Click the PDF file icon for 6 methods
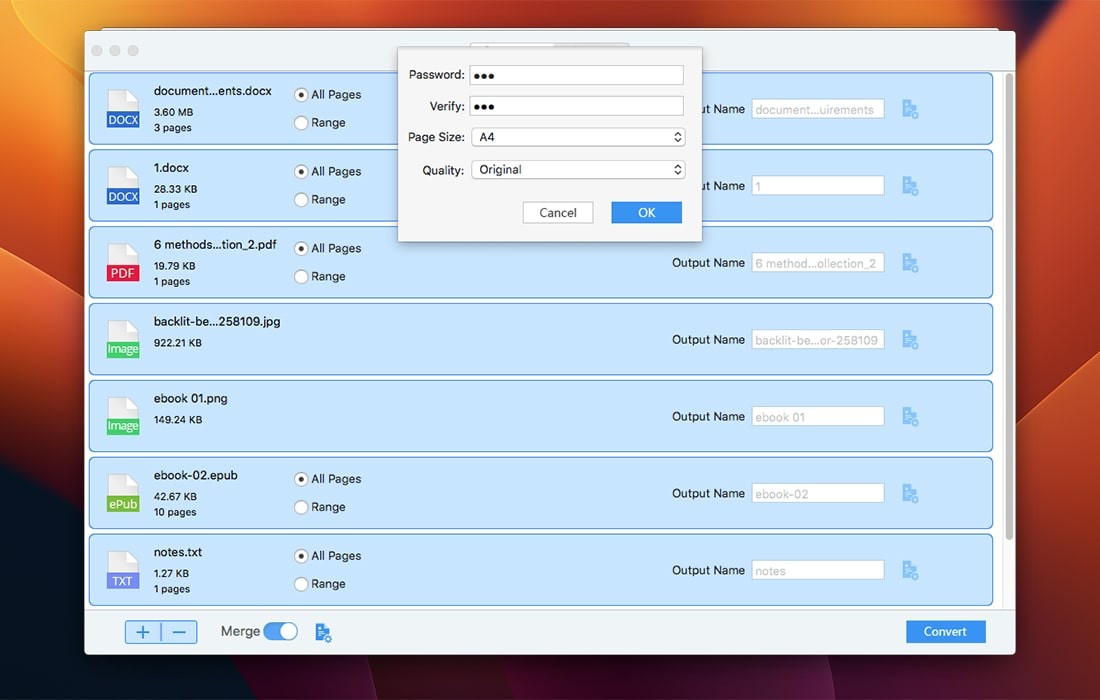1100x700 pixels. tap(123, 262)
